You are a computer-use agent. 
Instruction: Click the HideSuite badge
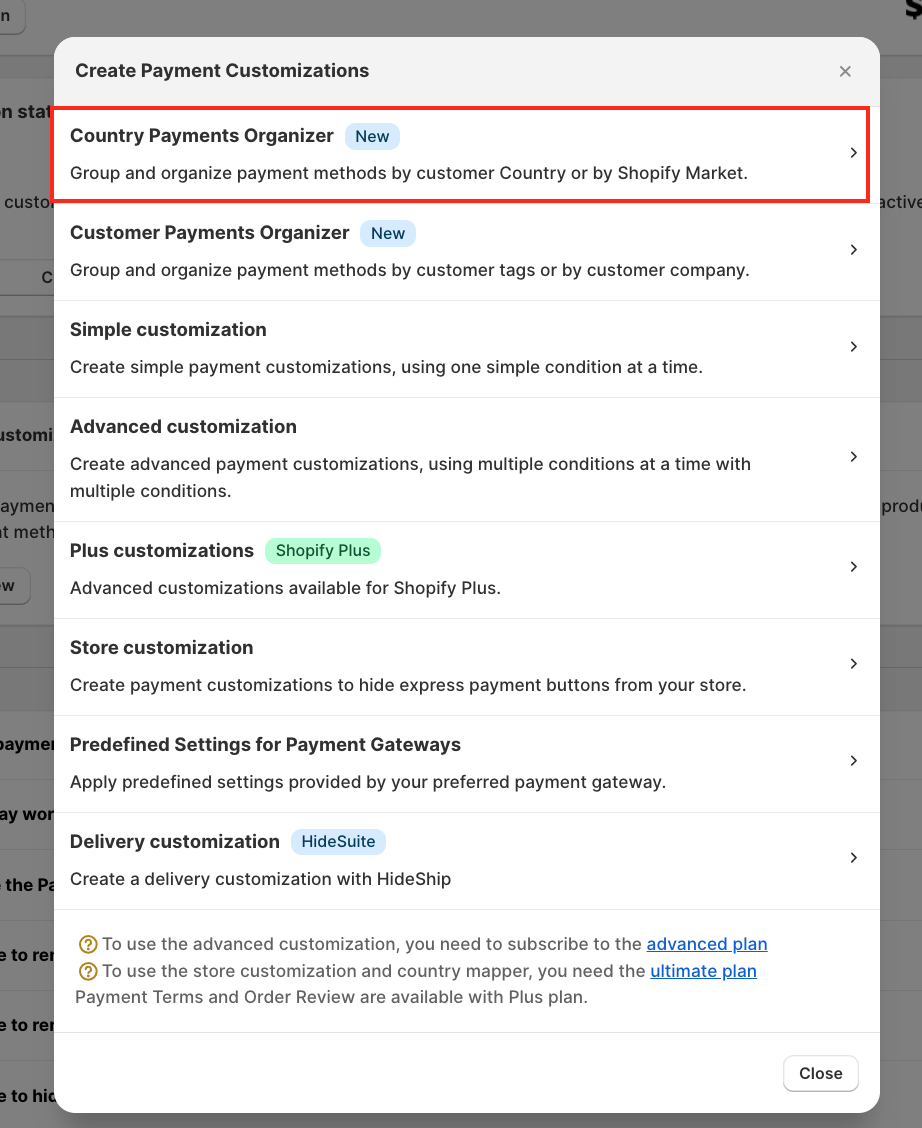point(338,842)
